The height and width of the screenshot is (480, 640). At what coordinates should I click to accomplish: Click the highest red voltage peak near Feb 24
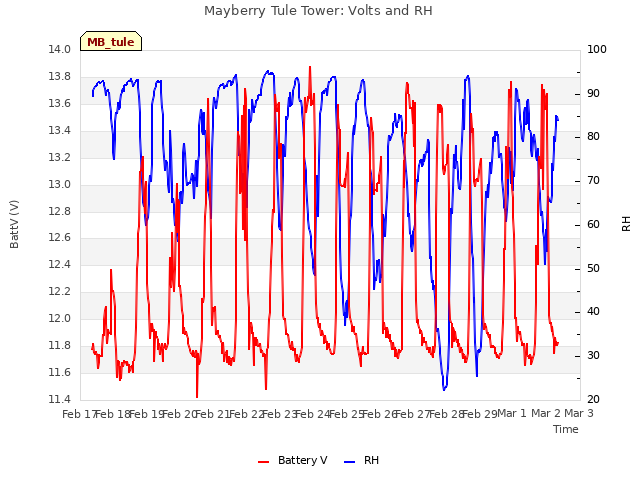pyautogui.click(x=310, y=67)
